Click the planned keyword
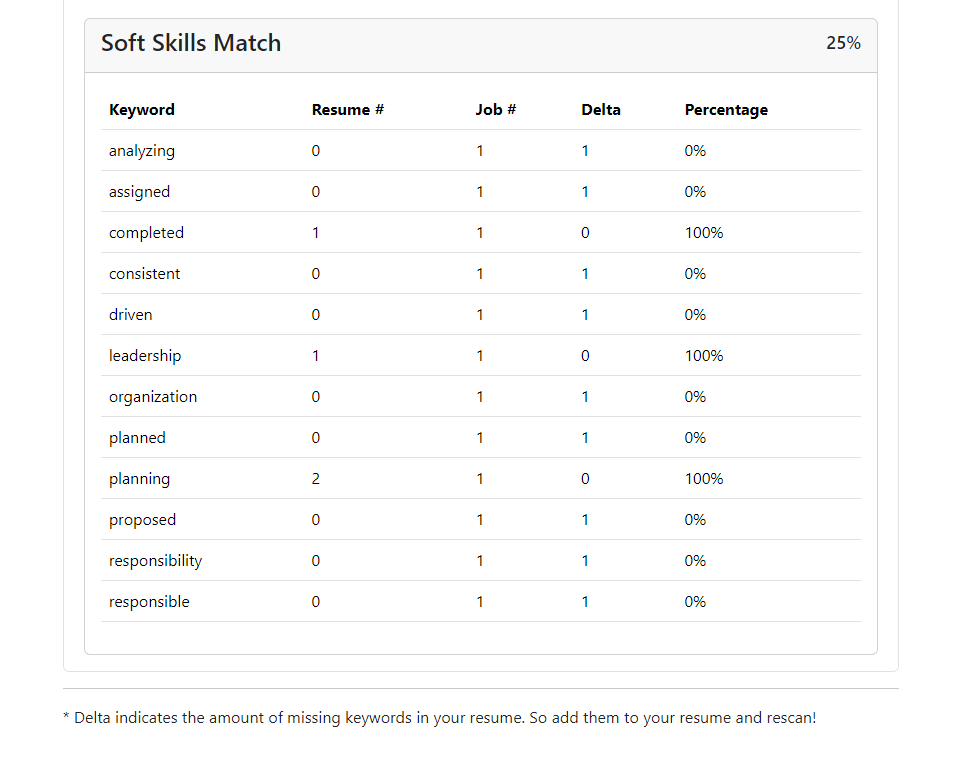This screenshot has height=769, width=959. pos(137,437)
